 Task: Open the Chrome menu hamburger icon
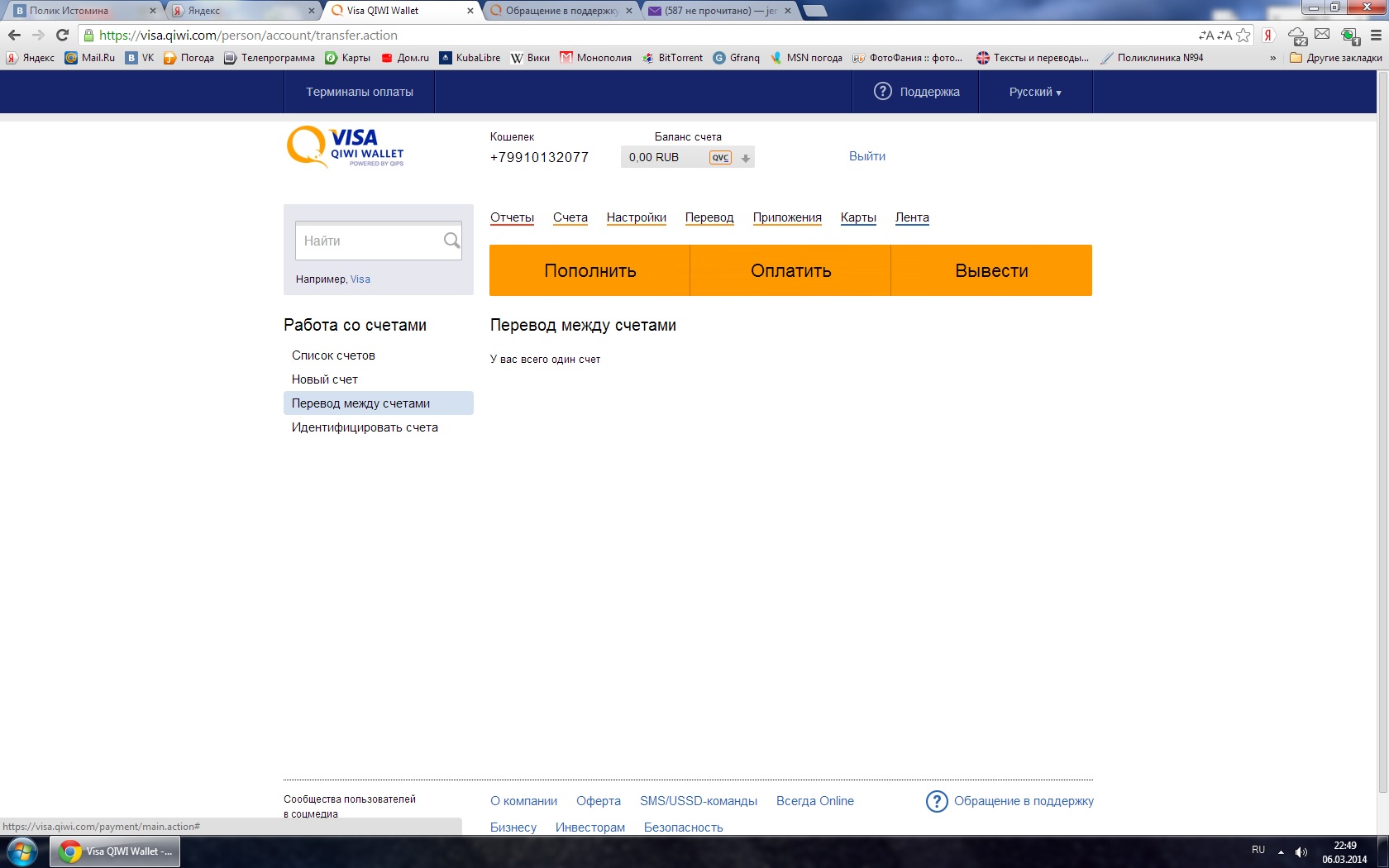point(1376,35)
